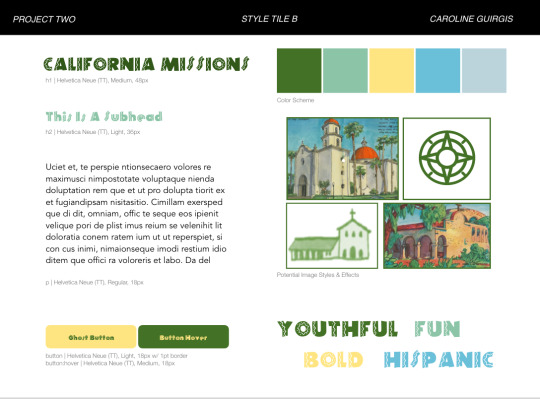Viewport: 540px width, 399px height.
Task: Click the blue word HISPANIC
Action: [x=439, y=360]
